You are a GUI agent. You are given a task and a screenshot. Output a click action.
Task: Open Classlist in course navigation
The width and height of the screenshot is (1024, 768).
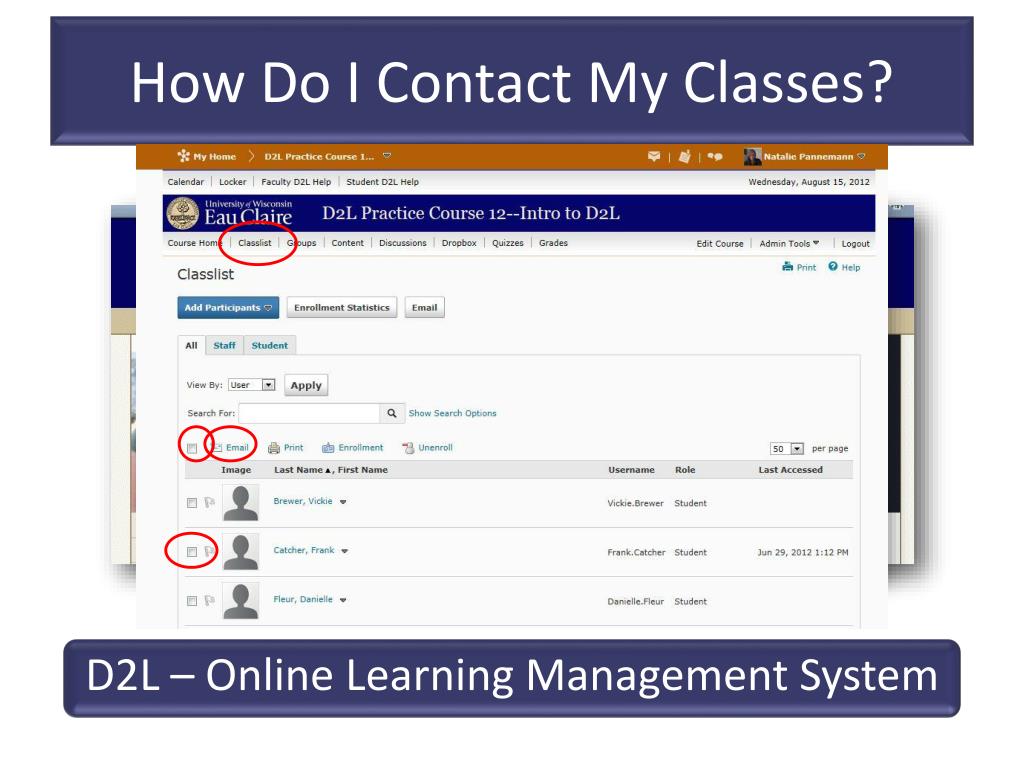255,243
